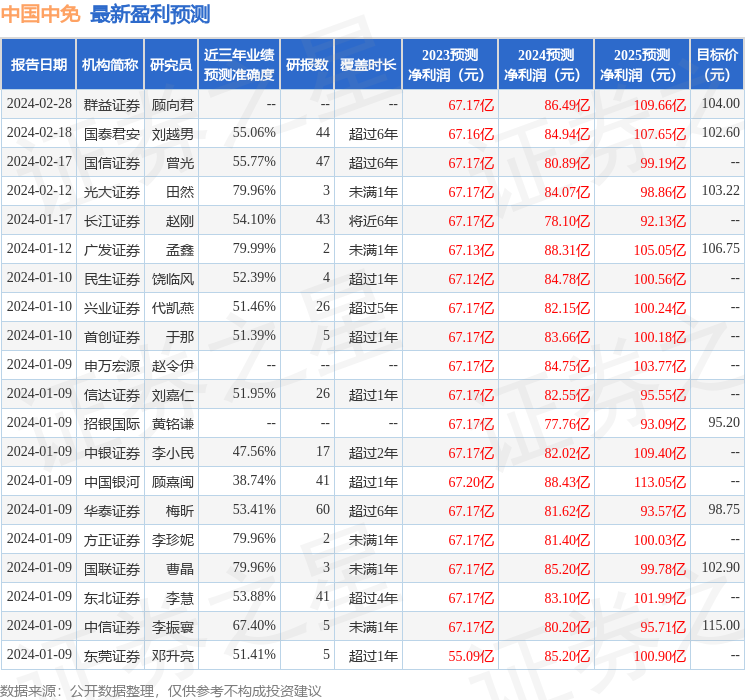Image resolution: width=745 pixels, height=700 pixels.
Task: Click target price 104.00
Action: point(721,104)
